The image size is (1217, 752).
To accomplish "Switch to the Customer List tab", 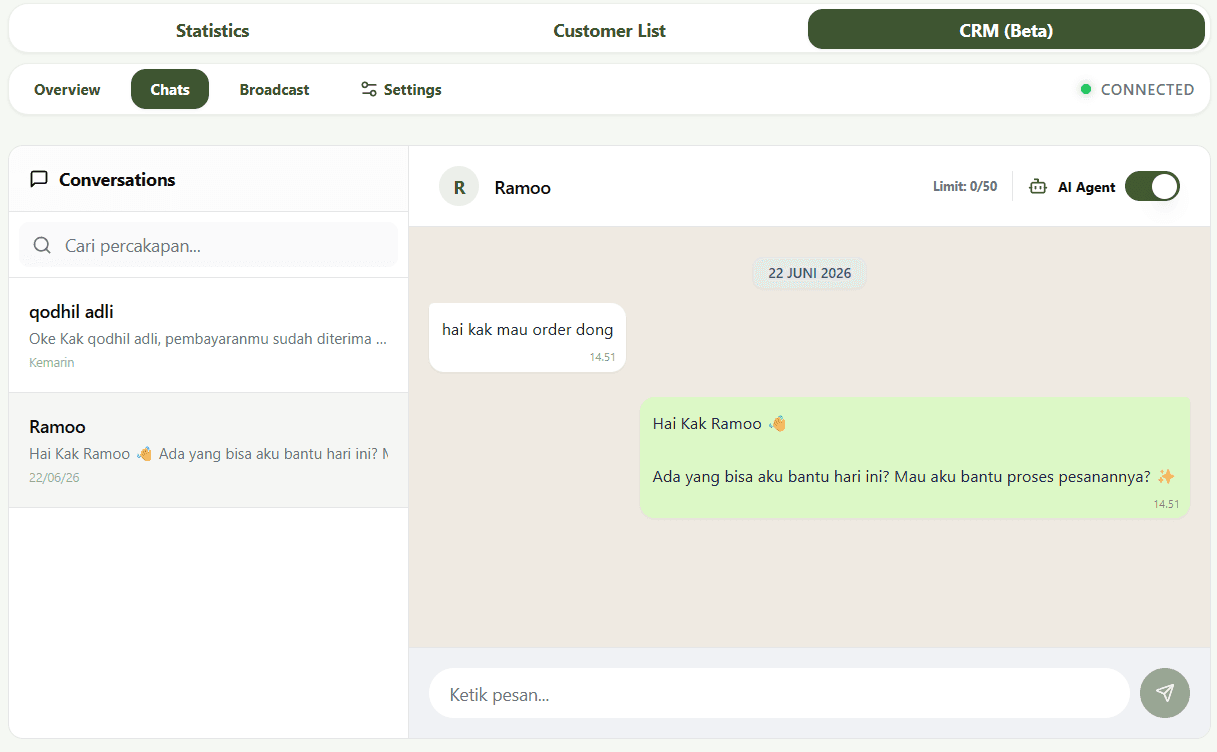I will point(609,30).
